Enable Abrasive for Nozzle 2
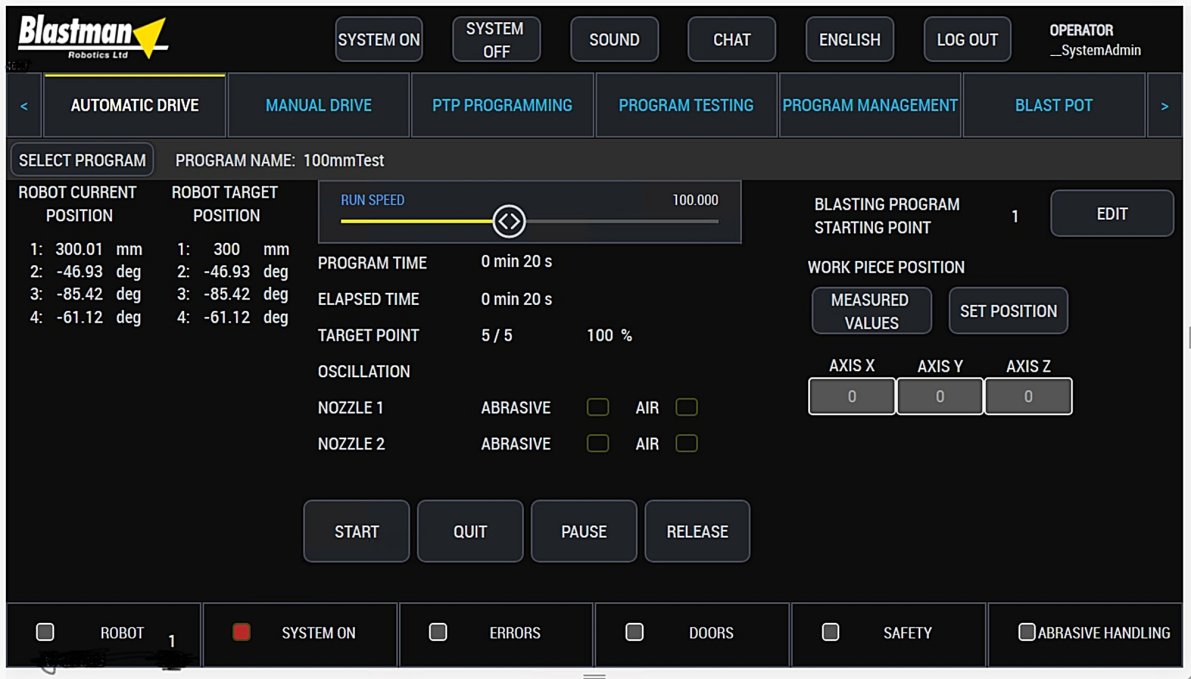1191x679 pixels. 597,443
